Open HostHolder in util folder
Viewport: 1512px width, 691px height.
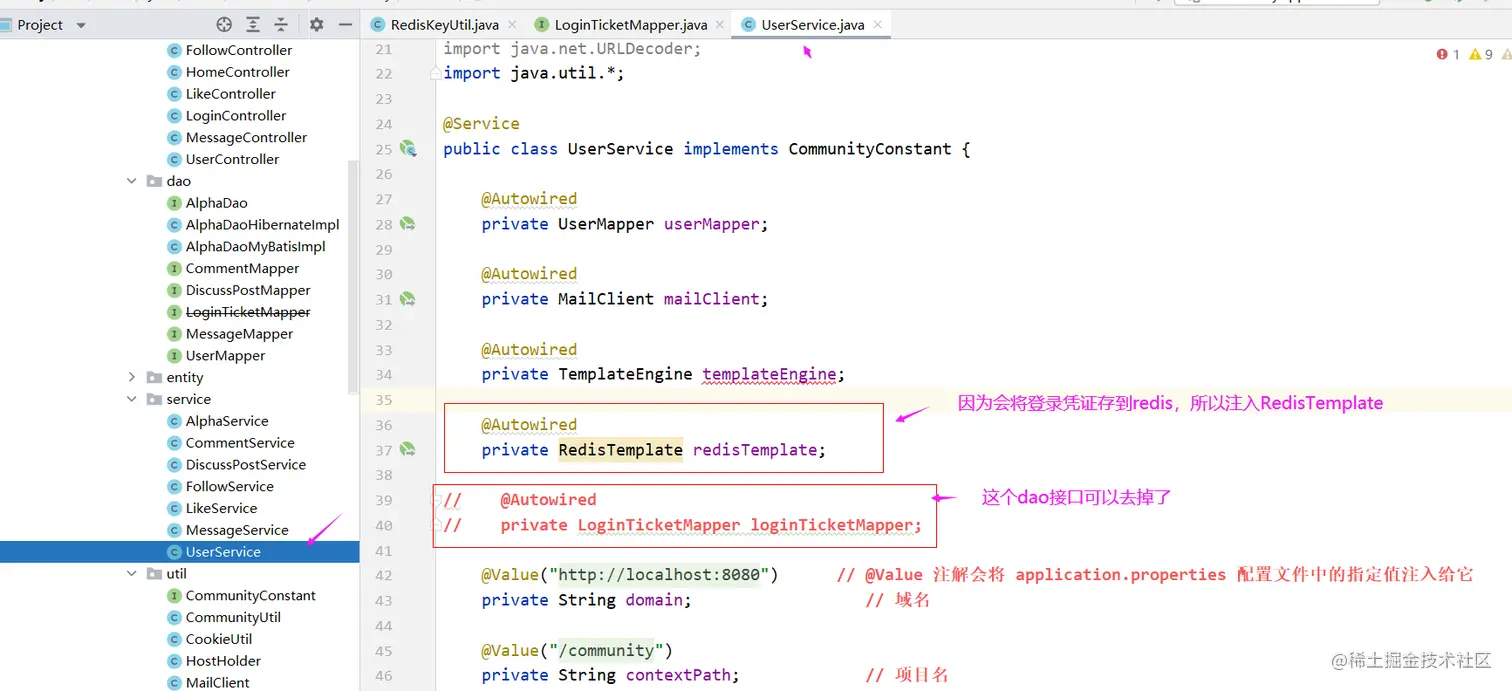(223, 661)
